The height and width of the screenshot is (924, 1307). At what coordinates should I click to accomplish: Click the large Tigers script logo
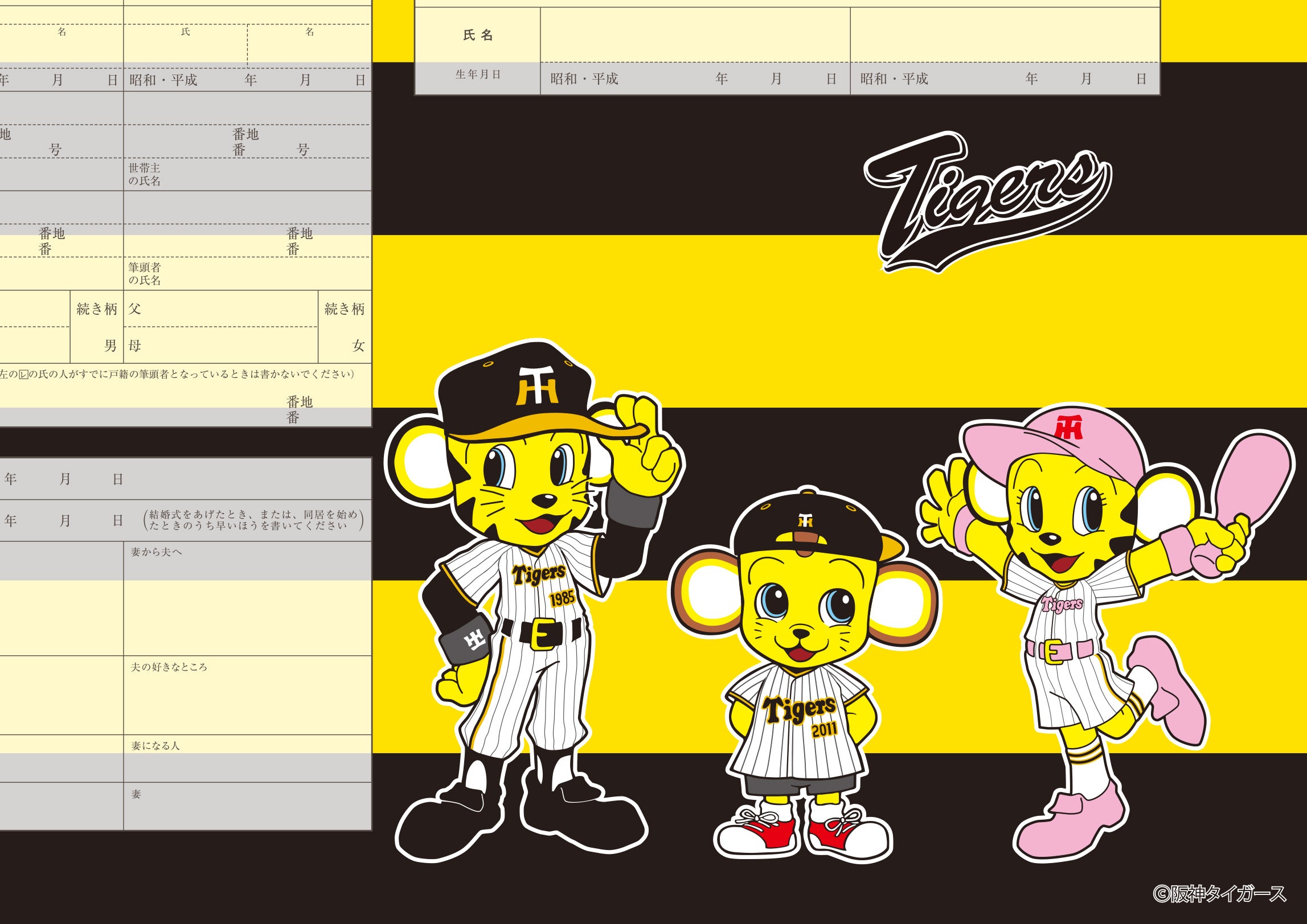[988, 202]
